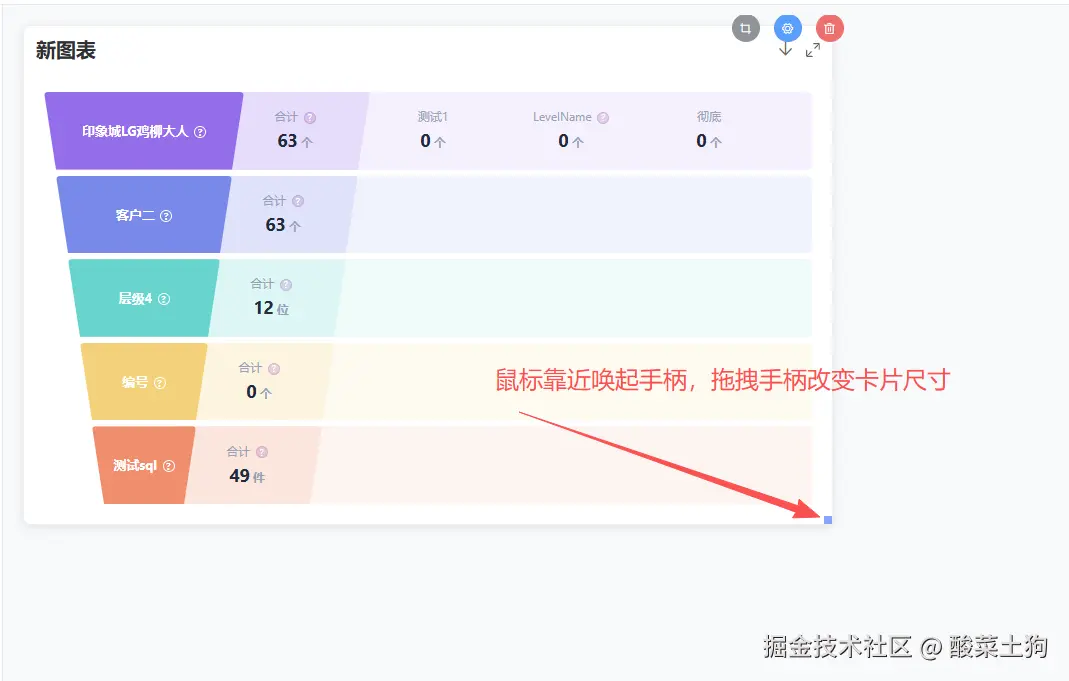Select the yellow 编号 funnel segment

tap(144, 382)
